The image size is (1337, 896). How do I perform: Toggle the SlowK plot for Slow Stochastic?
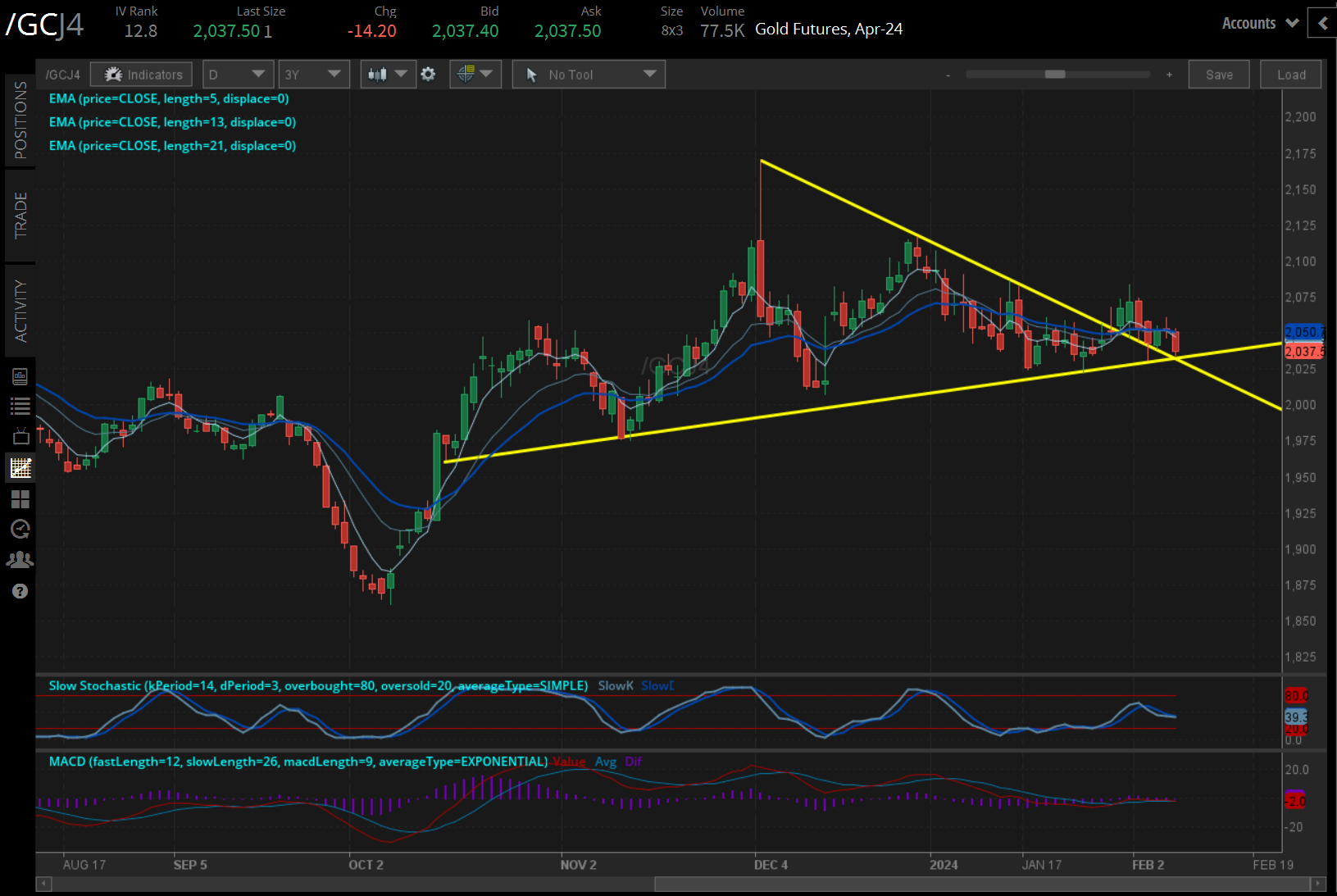(x=616, y=685)
